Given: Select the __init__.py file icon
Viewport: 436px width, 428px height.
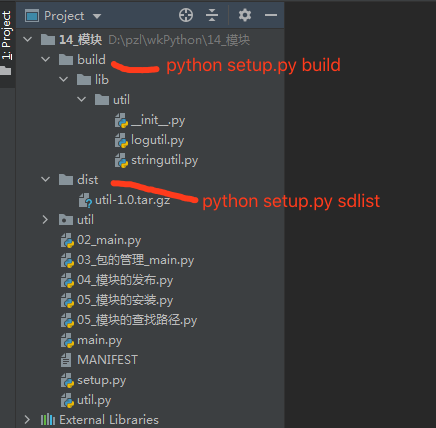Looking at the screenshot, I should (121, 120).
